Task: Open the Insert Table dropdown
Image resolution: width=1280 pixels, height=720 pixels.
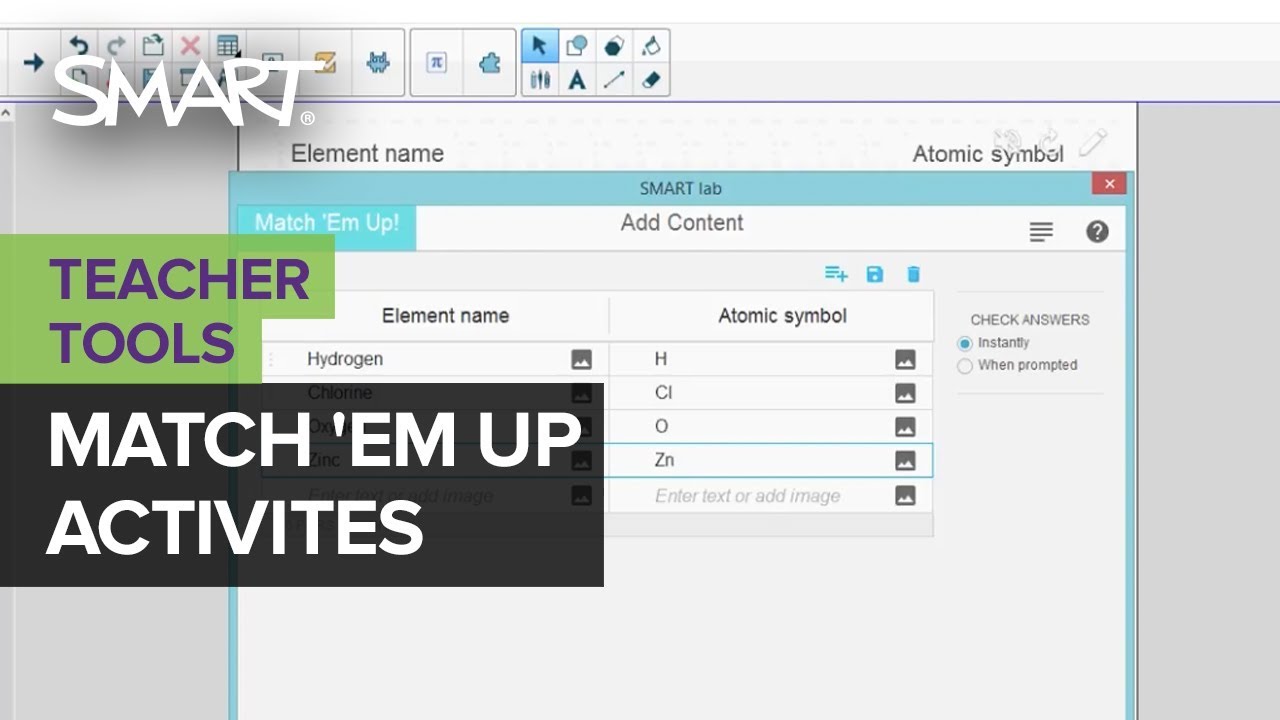Action: (x=229, y=46)
